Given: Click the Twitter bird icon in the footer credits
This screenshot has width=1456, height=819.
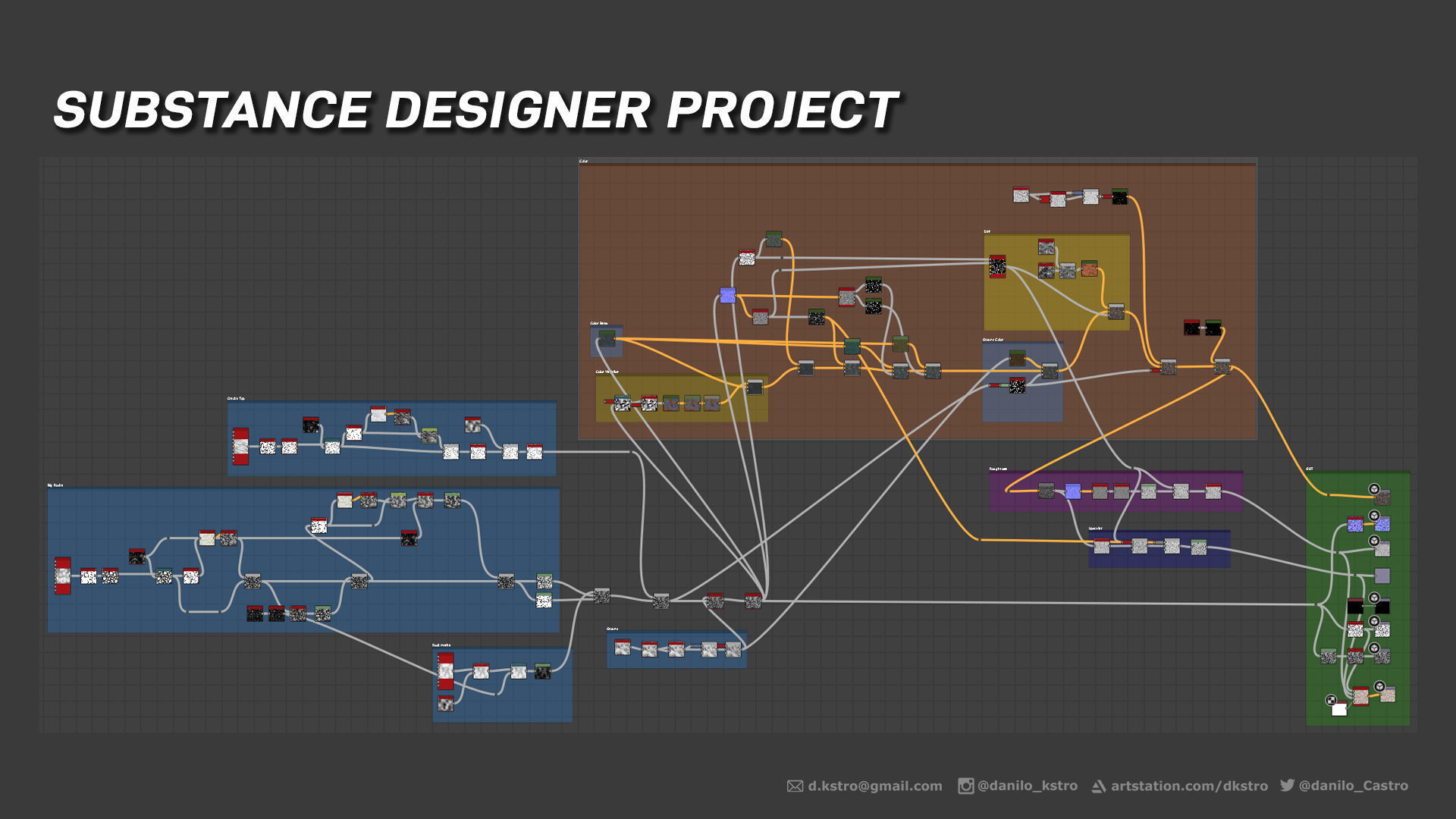Looking at the screenshot, I should coord(1287,786).
